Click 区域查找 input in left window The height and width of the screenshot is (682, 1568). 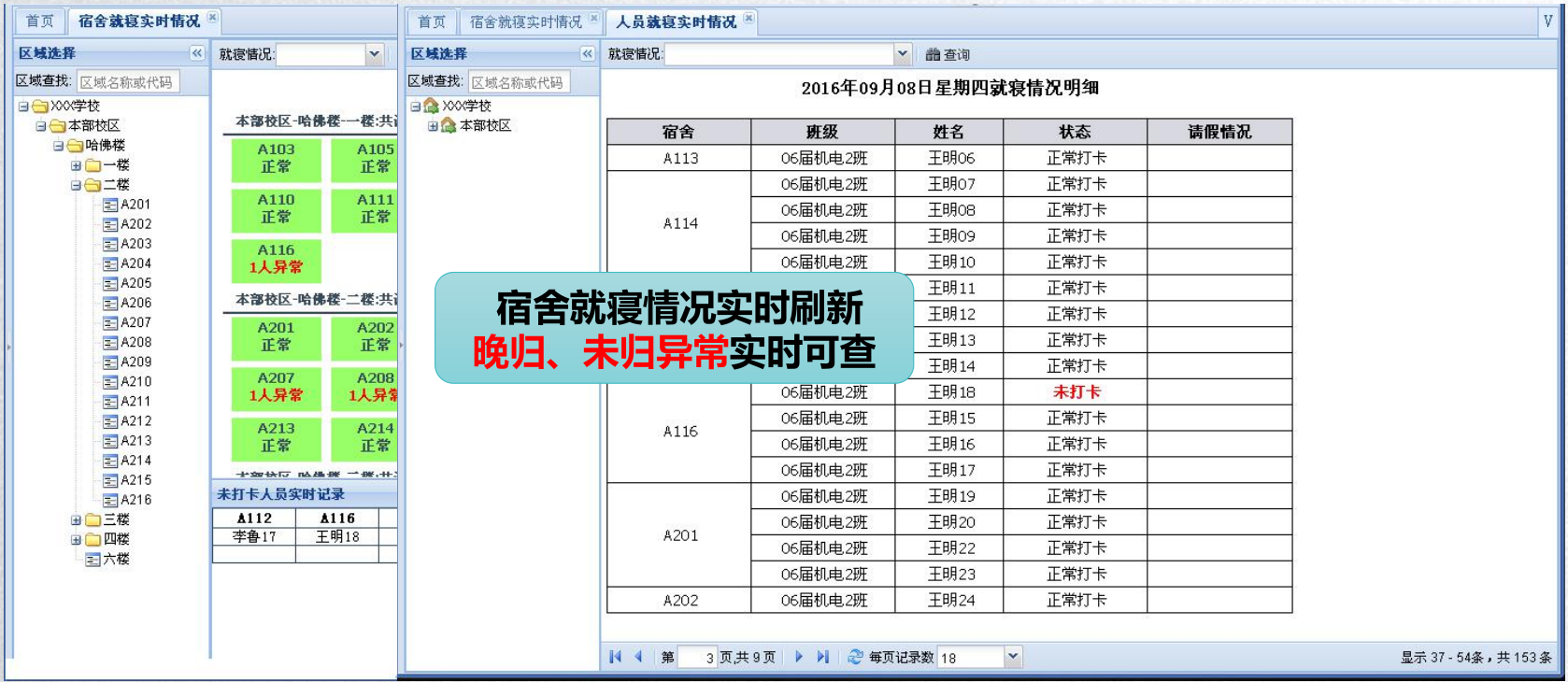[x=128, y=82]
